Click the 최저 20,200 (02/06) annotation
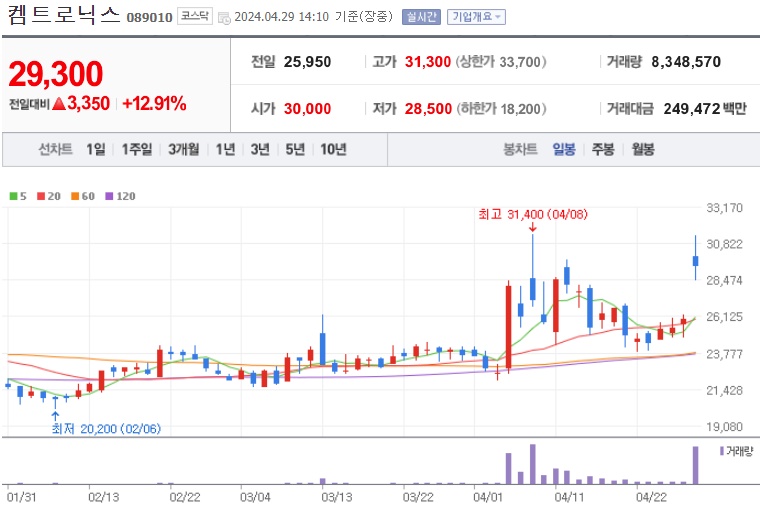This screenshot has width=760, height=509. point(106,429)
